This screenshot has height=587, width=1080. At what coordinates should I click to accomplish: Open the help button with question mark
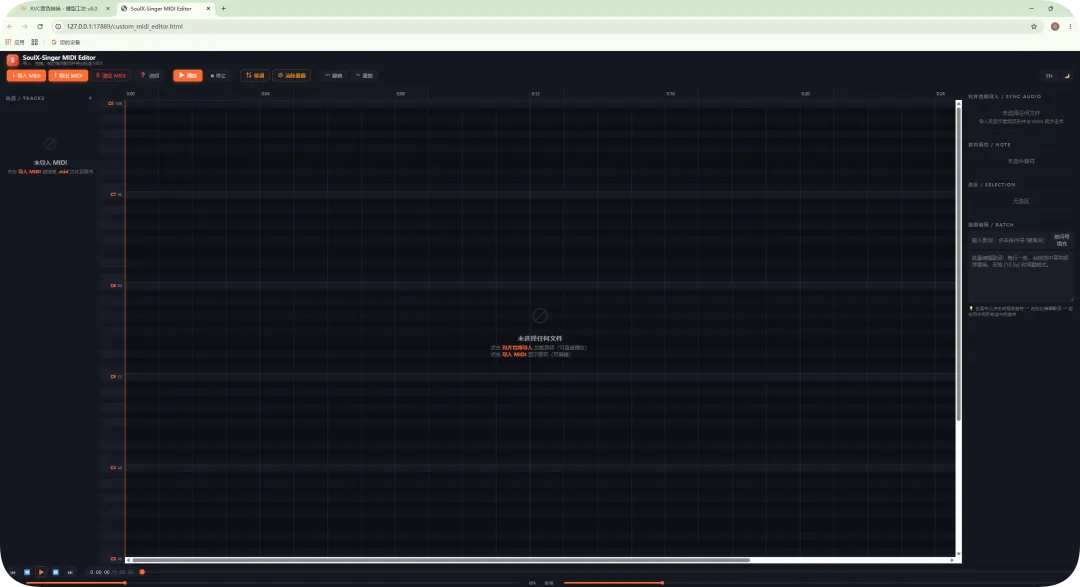[149, 76]
